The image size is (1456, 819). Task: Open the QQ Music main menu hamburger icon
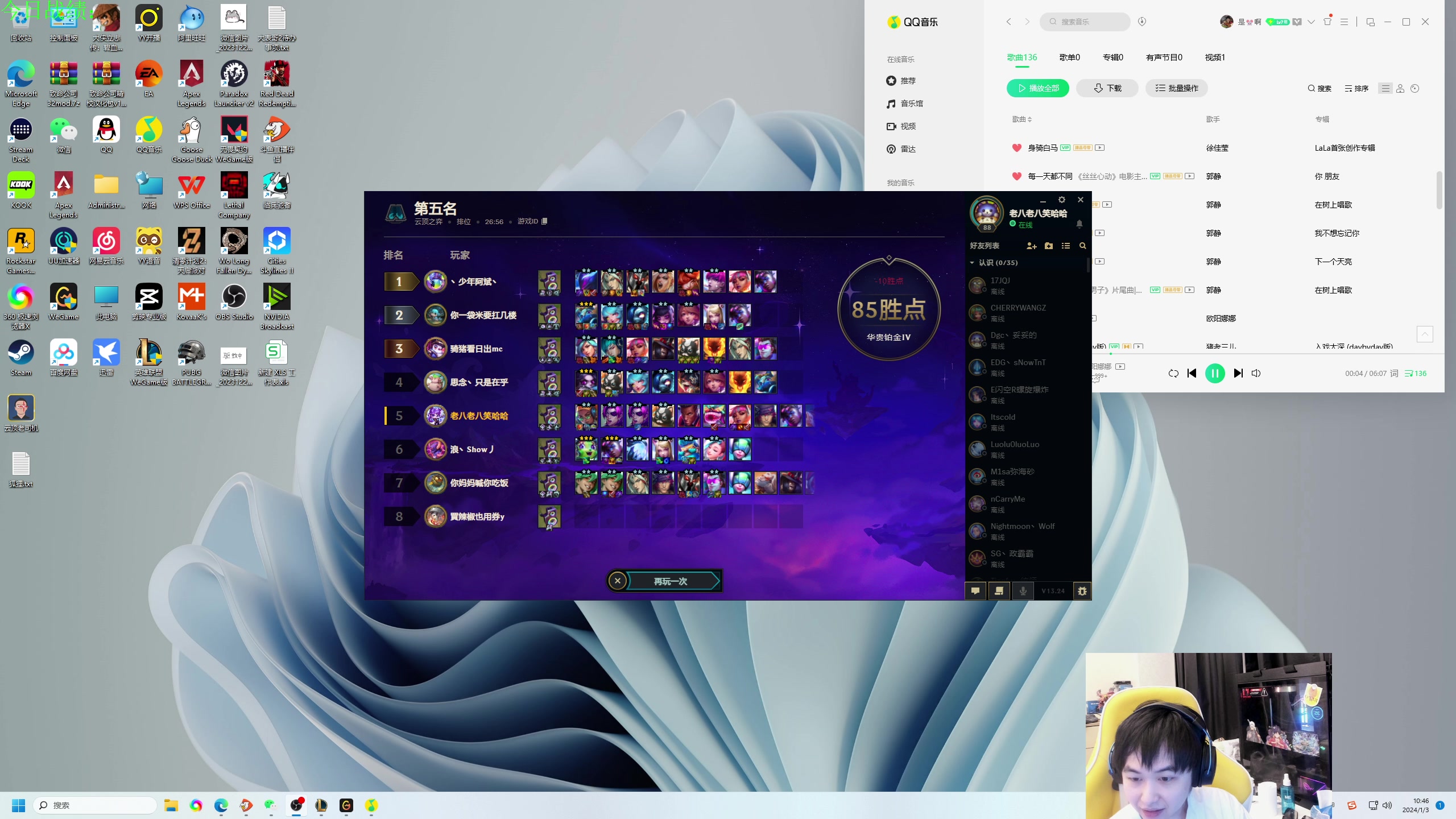1345,22
